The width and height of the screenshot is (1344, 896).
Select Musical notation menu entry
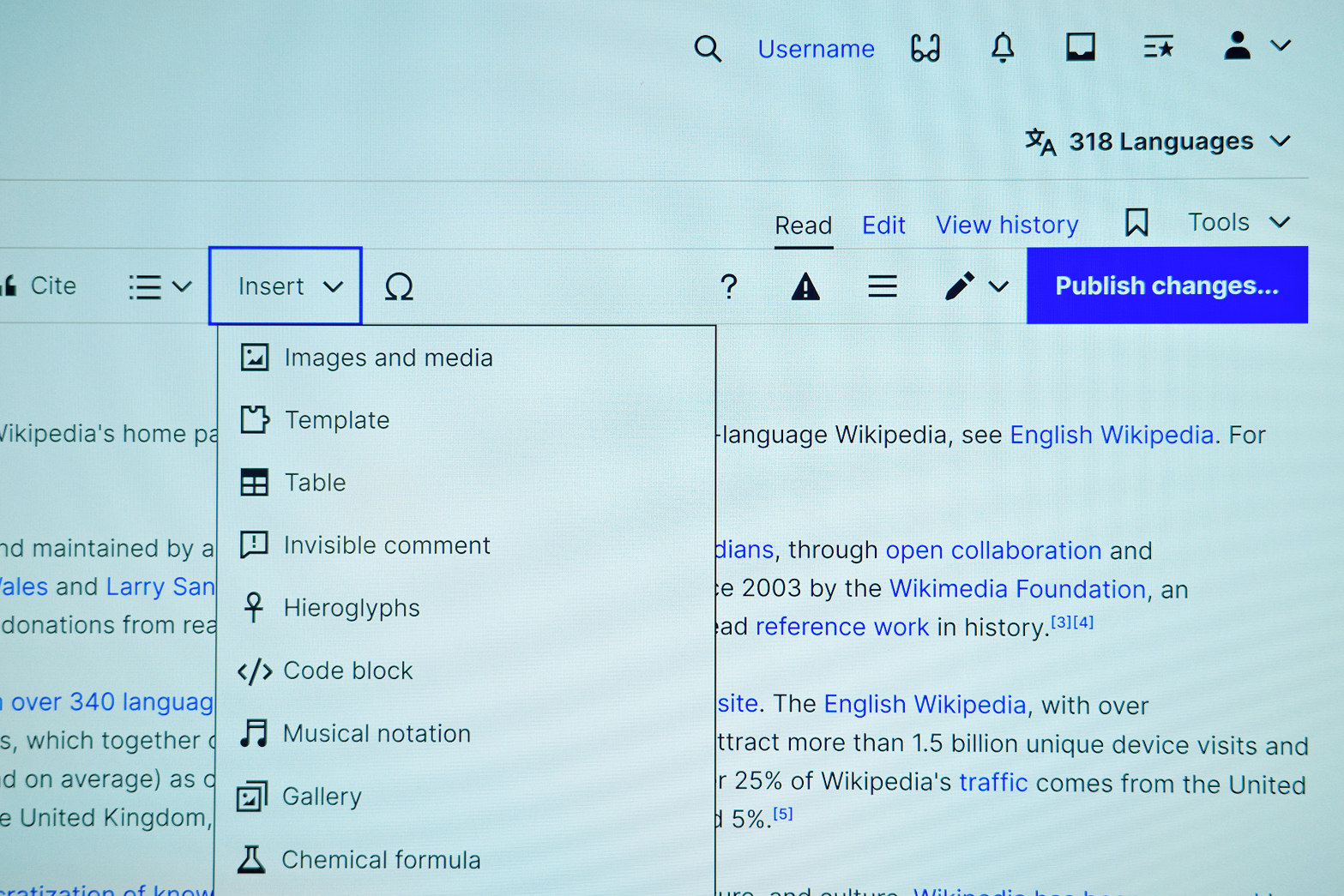tap(466, 734)
